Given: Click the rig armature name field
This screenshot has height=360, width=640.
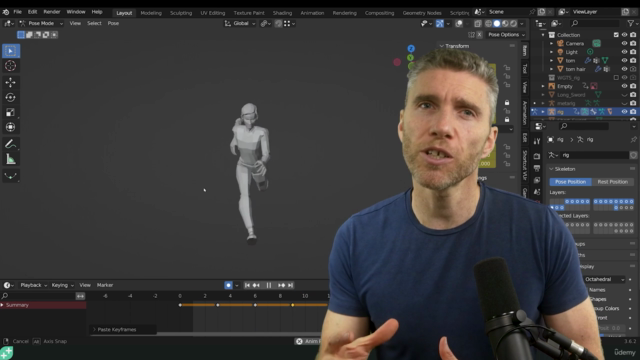Looking at the screenshot, I should point(595,156).
